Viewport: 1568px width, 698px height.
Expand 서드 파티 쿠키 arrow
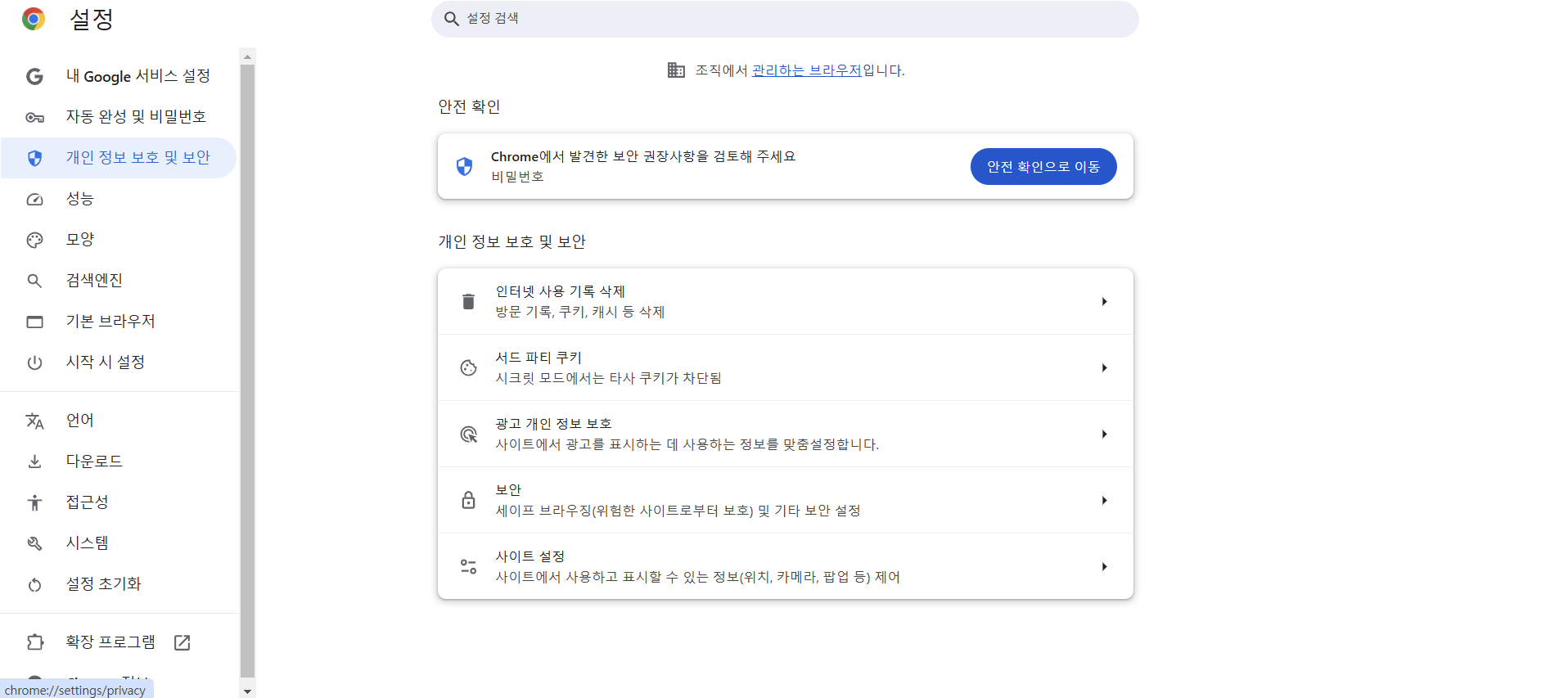pos(1104,367)
